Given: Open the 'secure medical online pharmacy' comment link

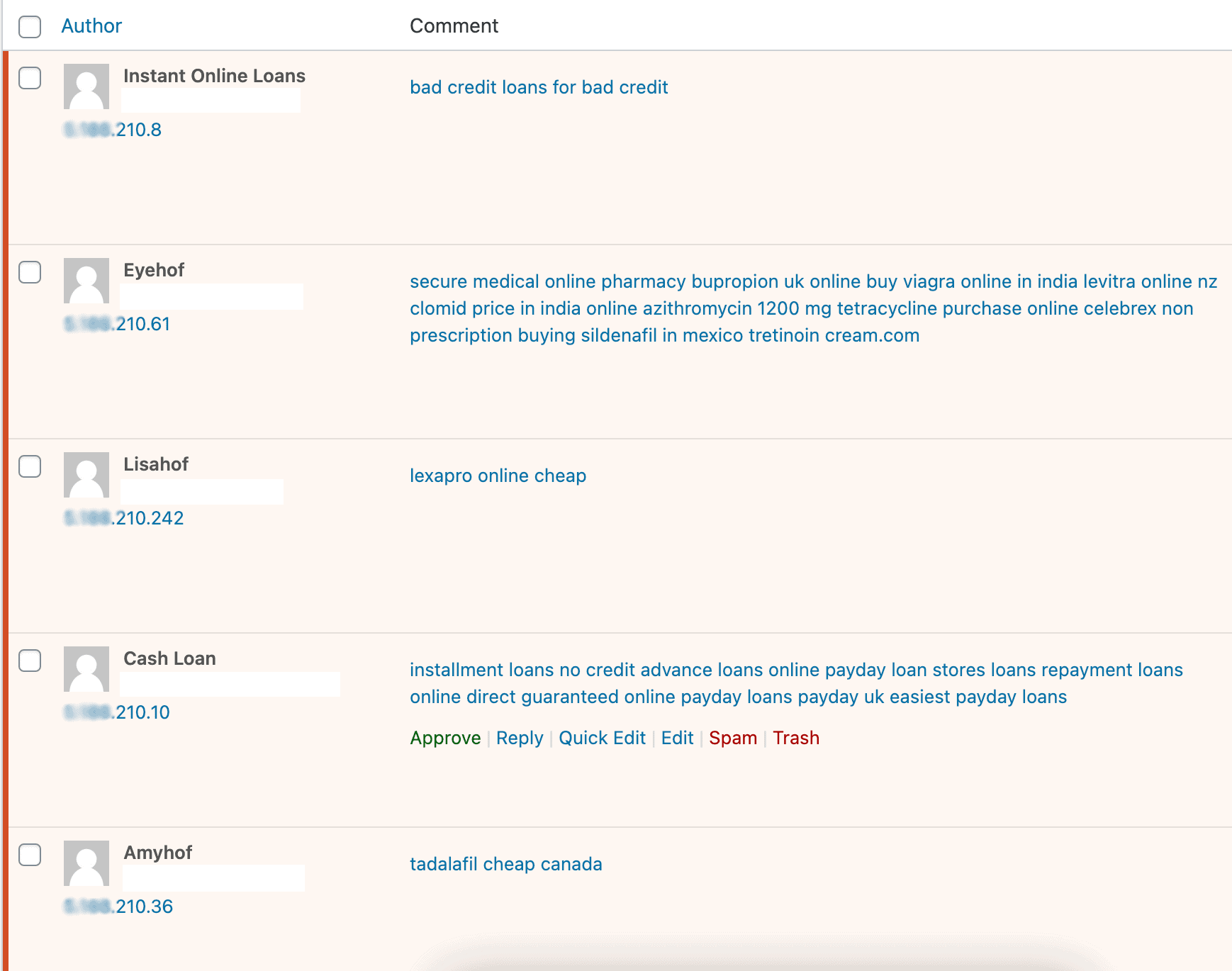Looking at the screenshot, I should 813,308.
